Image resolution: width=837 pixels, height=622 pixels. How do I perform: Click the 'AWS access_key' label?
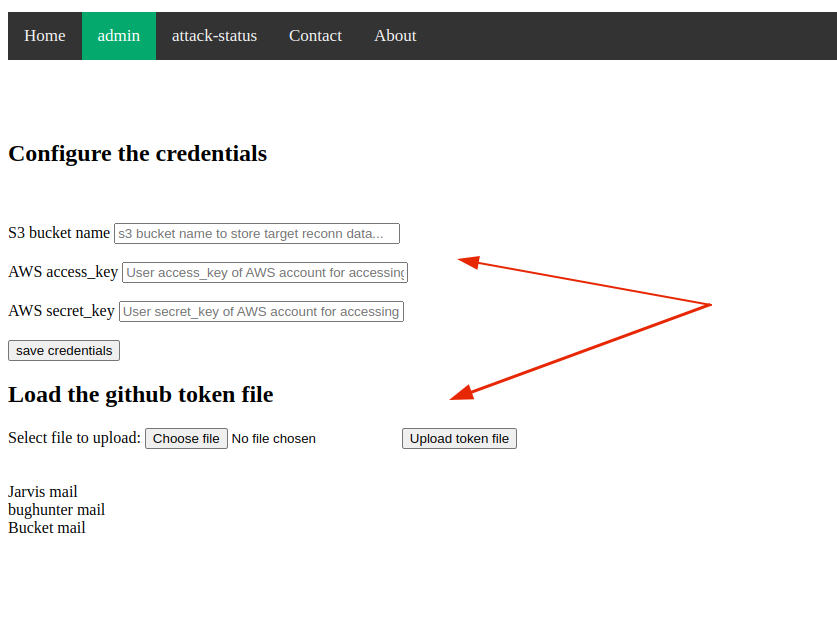(x=63, y=272)
